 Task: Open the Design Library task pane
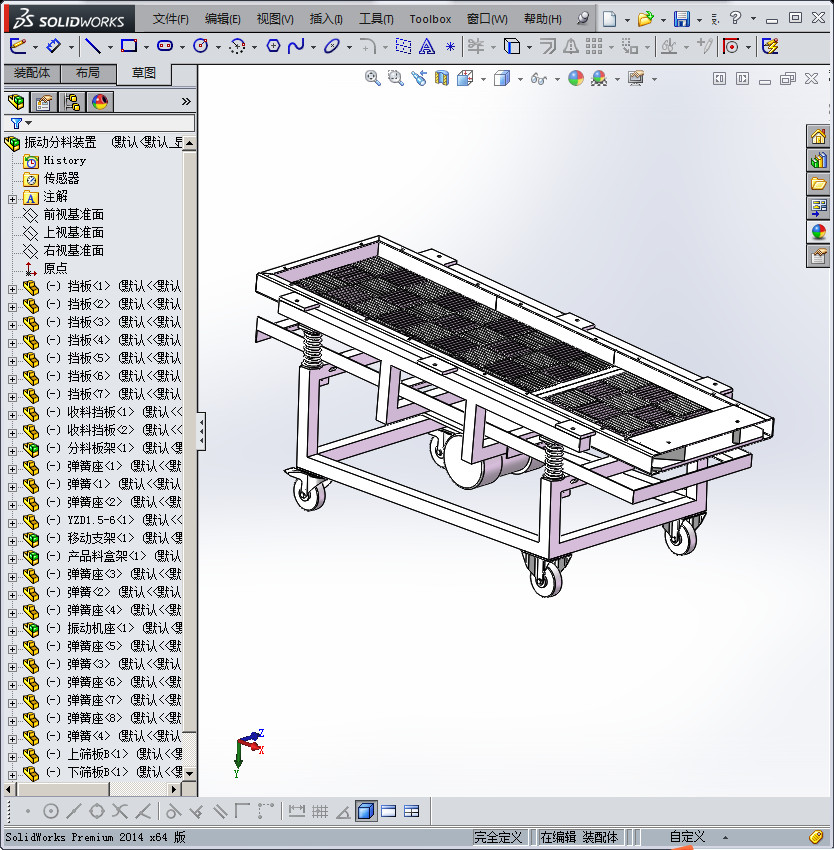click(818, 160)
